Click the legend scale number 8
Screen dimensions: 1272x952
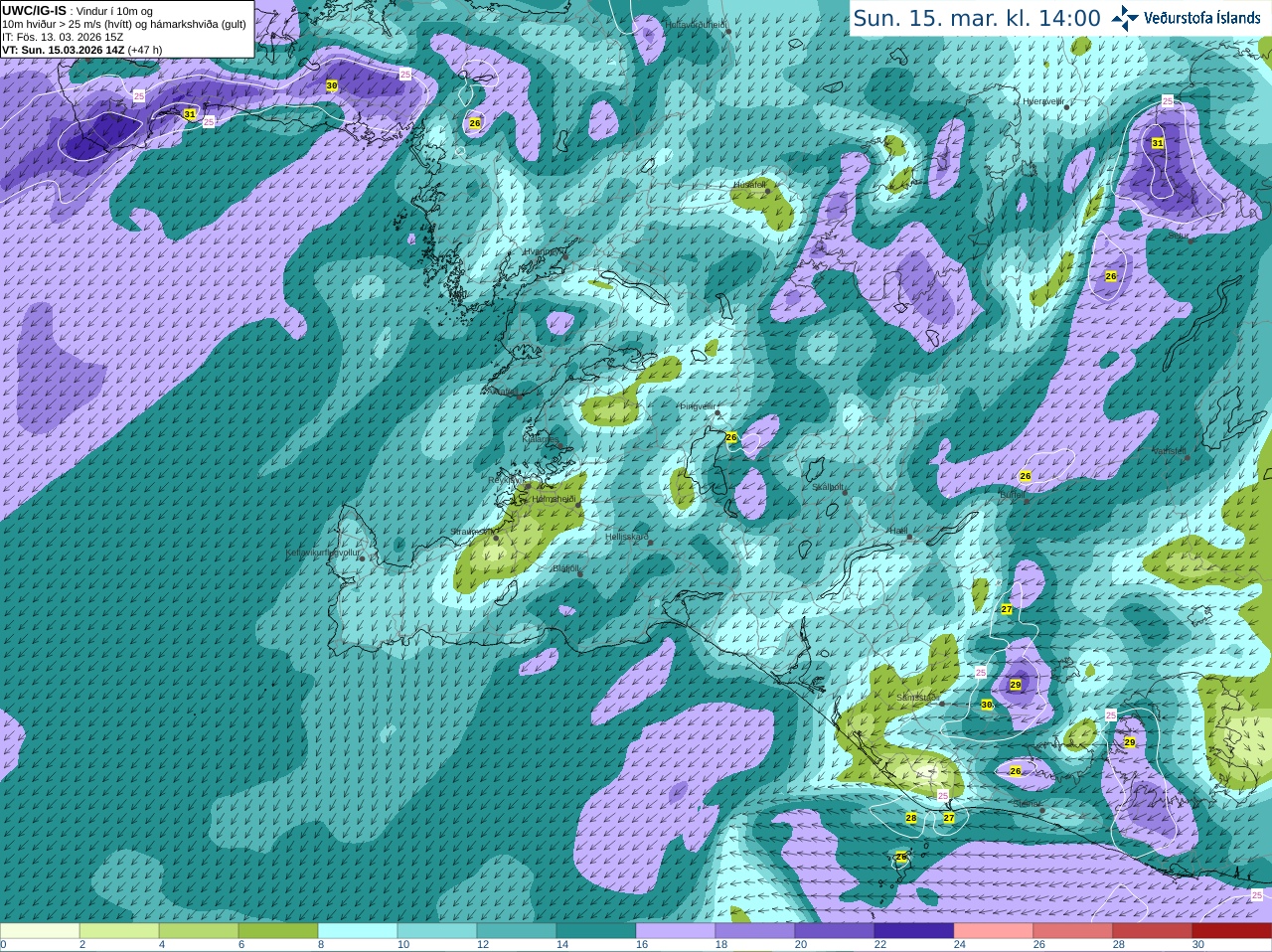(x=321, y=945)
